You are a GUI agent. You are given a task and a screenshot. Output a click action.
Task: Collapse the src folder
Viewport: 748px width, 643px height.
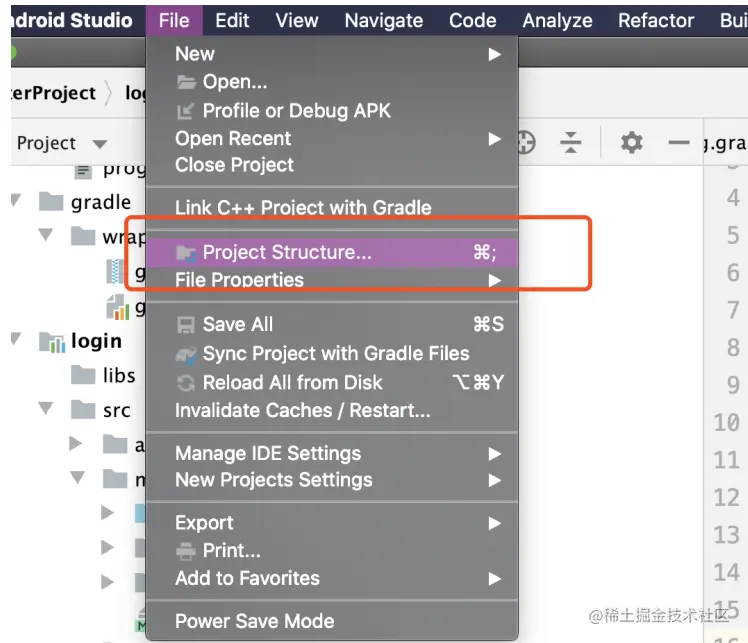pos(46,408)
